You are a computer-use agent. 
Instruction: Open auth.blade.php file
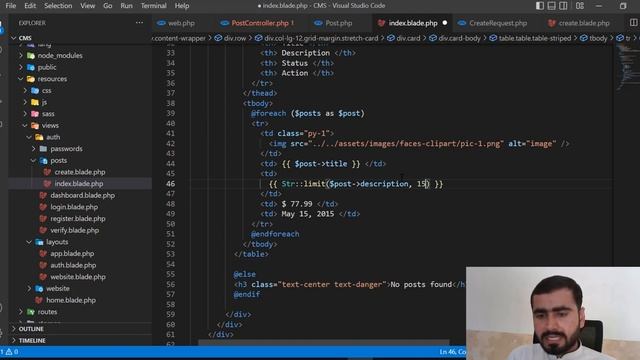click(x=73, y=265)
